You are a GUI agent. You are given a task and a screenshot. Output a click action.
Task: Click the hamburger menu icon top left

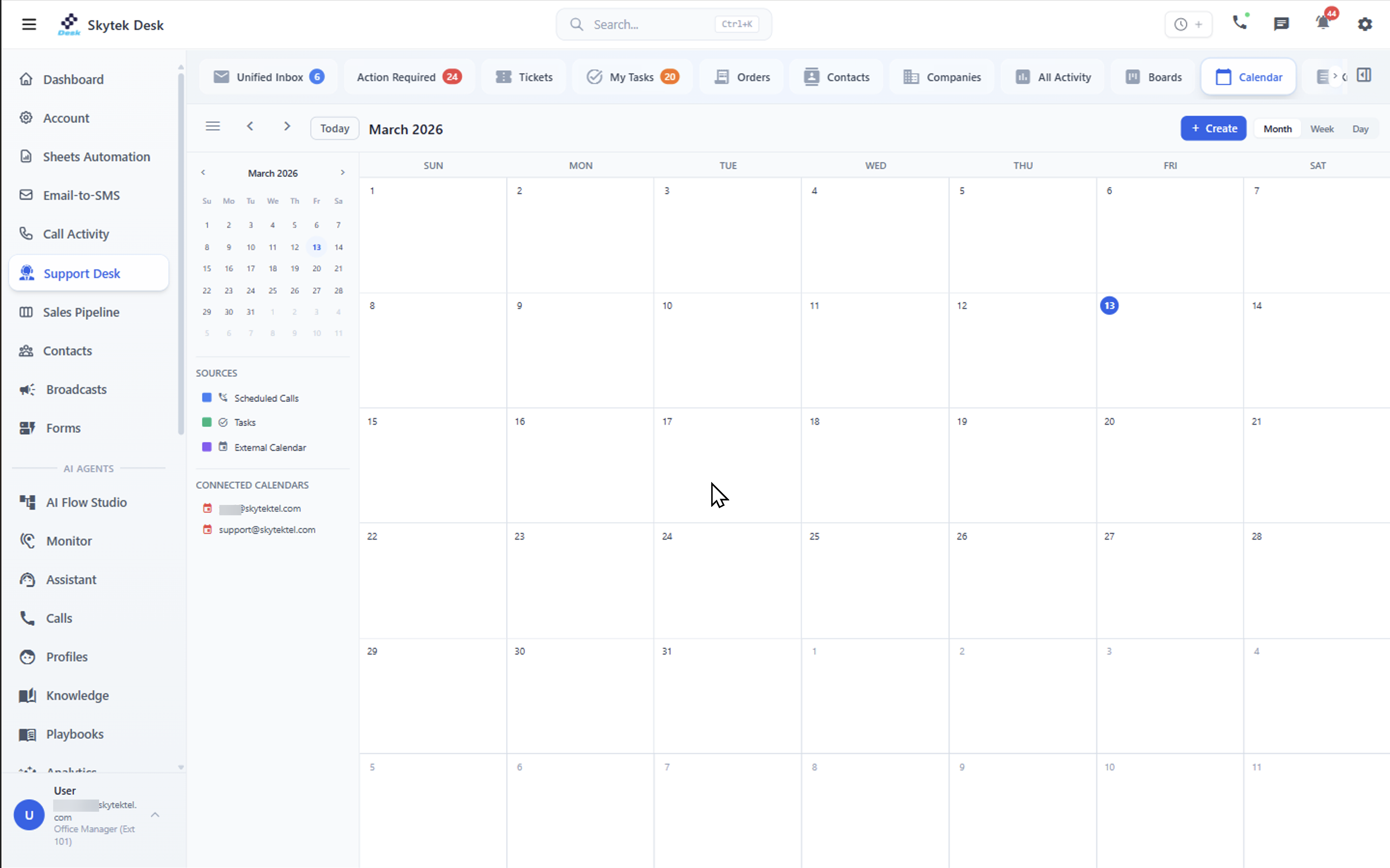click(x=28, y=24)
